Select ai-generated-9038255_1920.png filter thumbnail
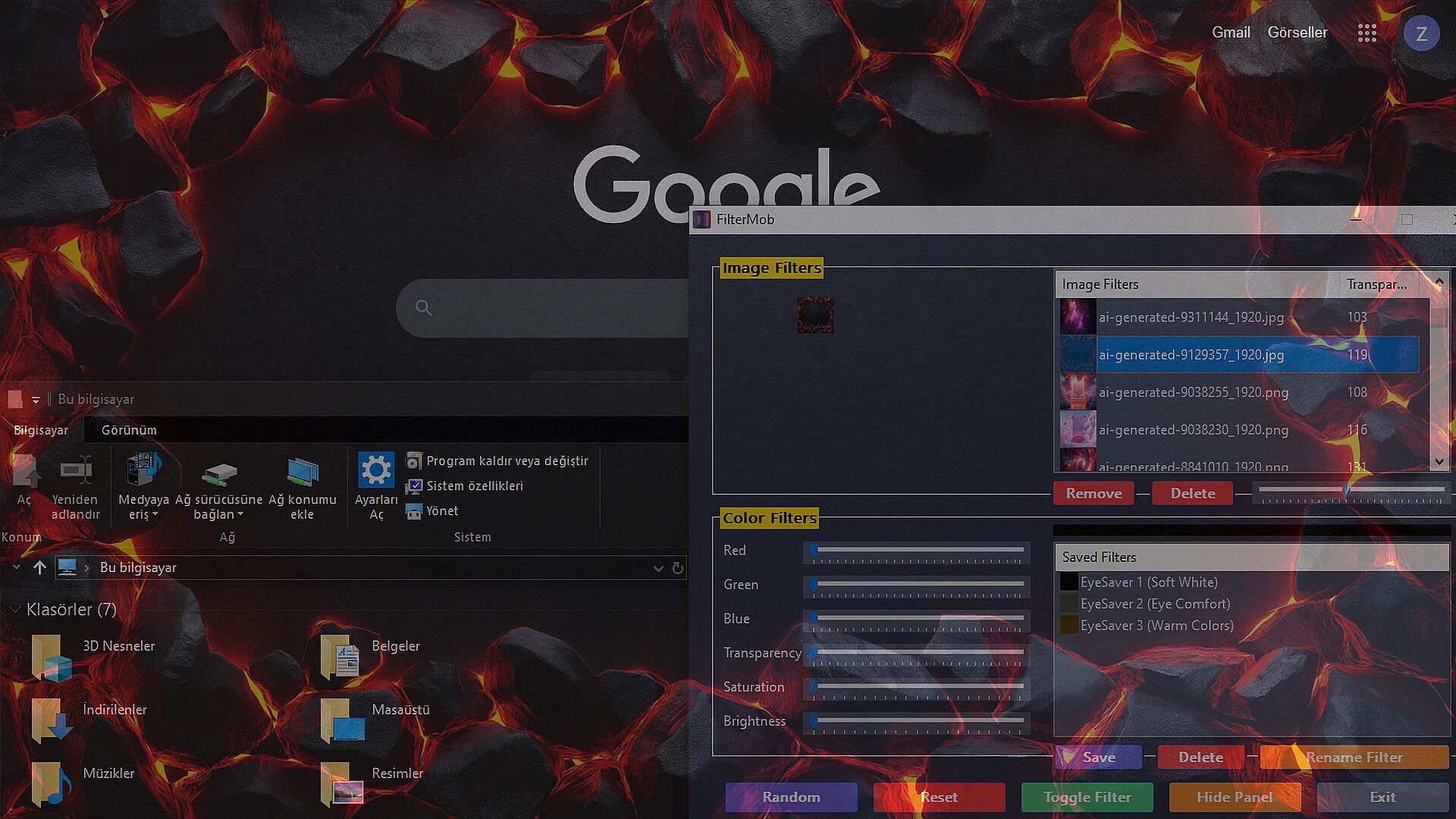Image resolution: width=1456 pixels, height=819 pixels. [x=1078, y=392]
